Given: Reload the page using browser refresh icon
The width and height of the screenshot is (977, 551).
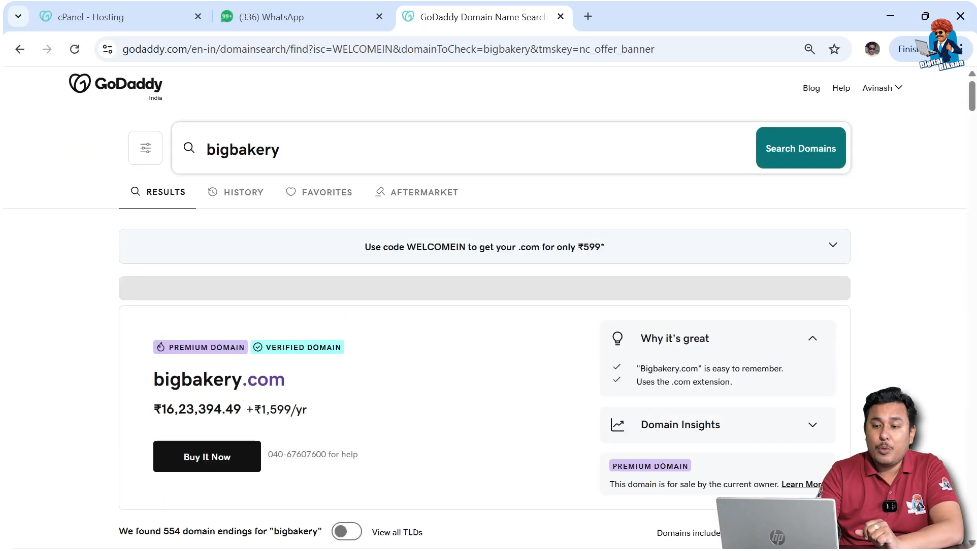Looking at the screenshot, I should pos(74,49).
